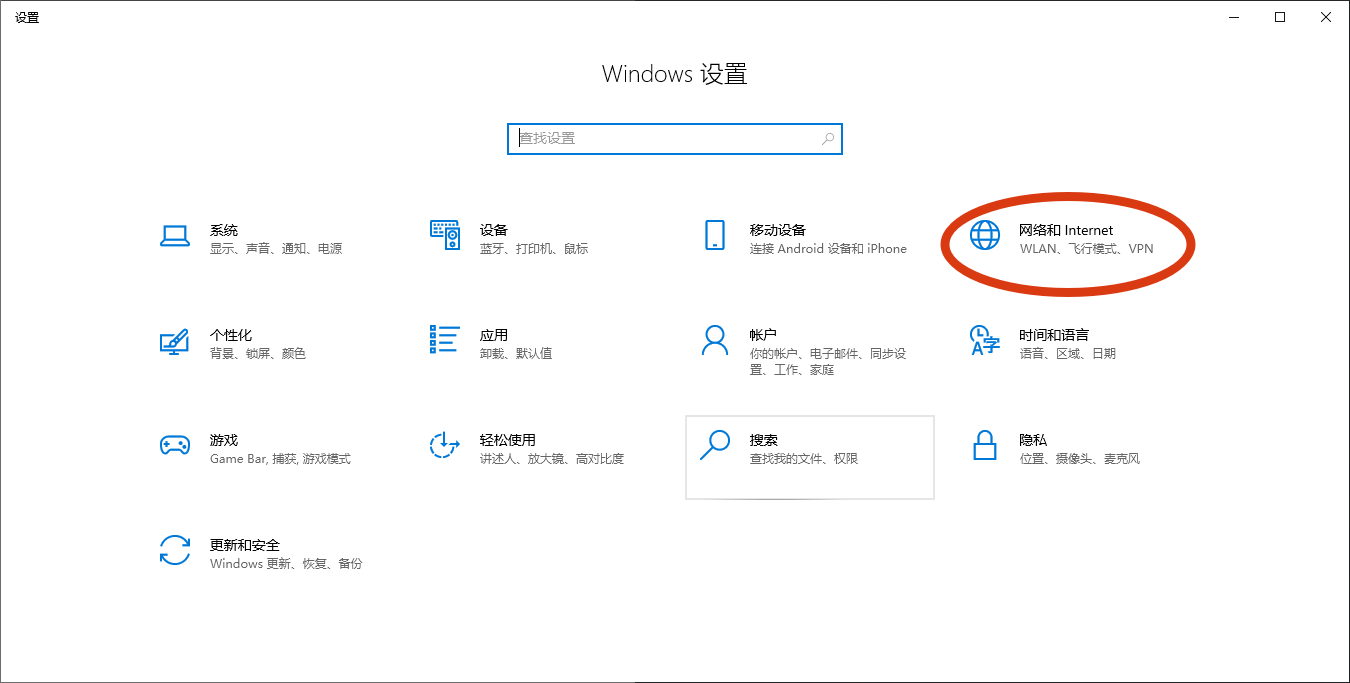Viewport: 1350px width, 683px height.
Task: Click the search glass in 查找设置 box
Action: tap(828, 139)
